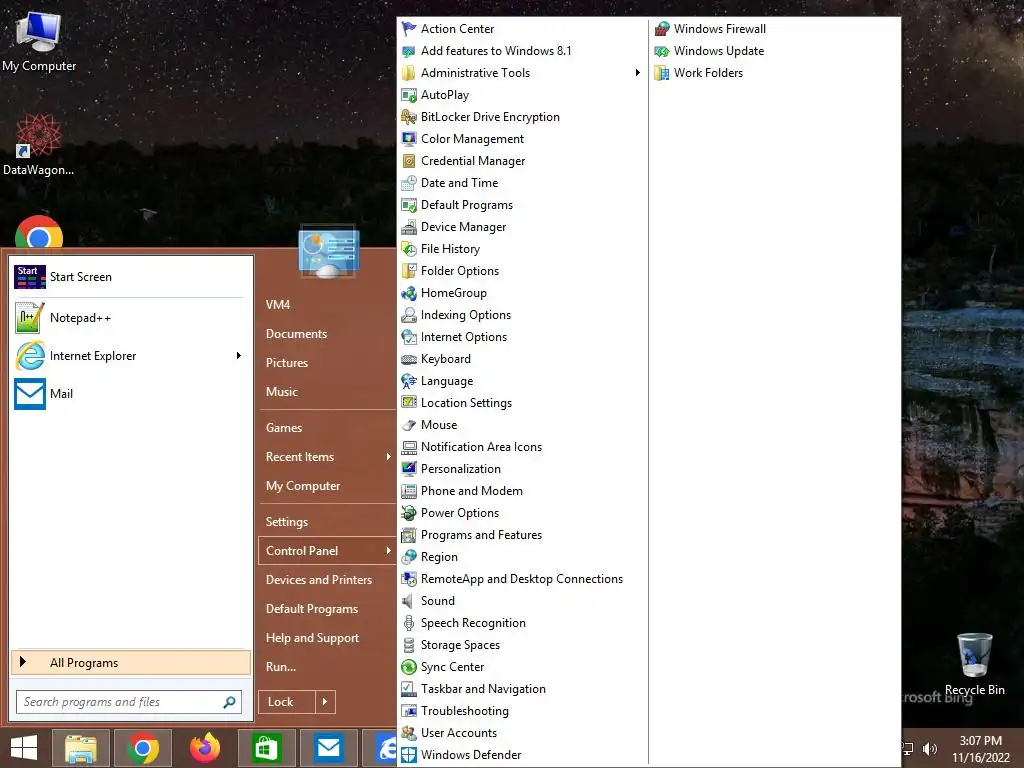
Task: Open Help and Support entry
Action: 312,638
